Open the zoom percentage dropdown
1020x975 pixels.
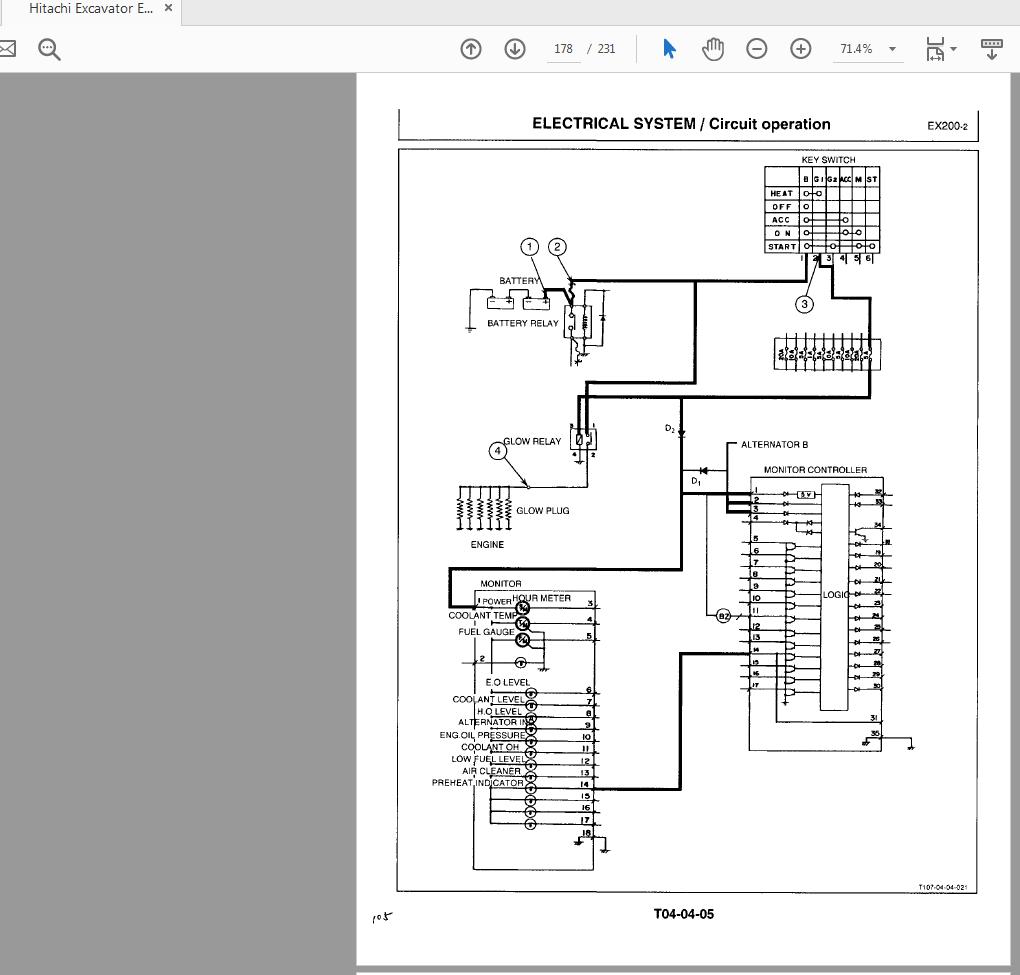[x=892, y=48]
